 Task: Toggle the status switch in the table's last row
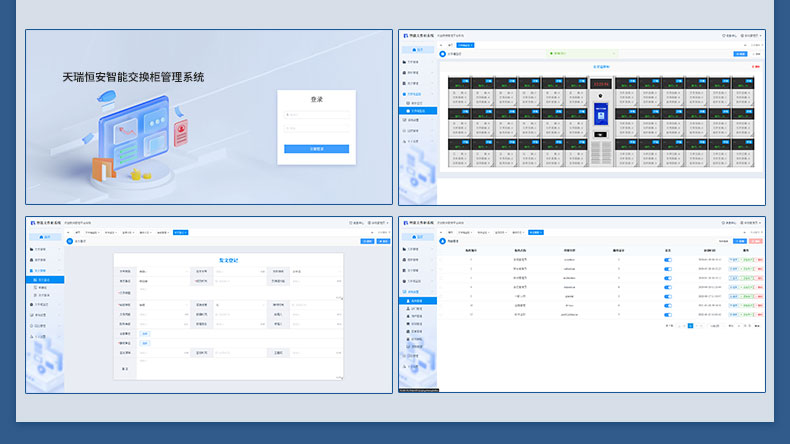[668, 314]
